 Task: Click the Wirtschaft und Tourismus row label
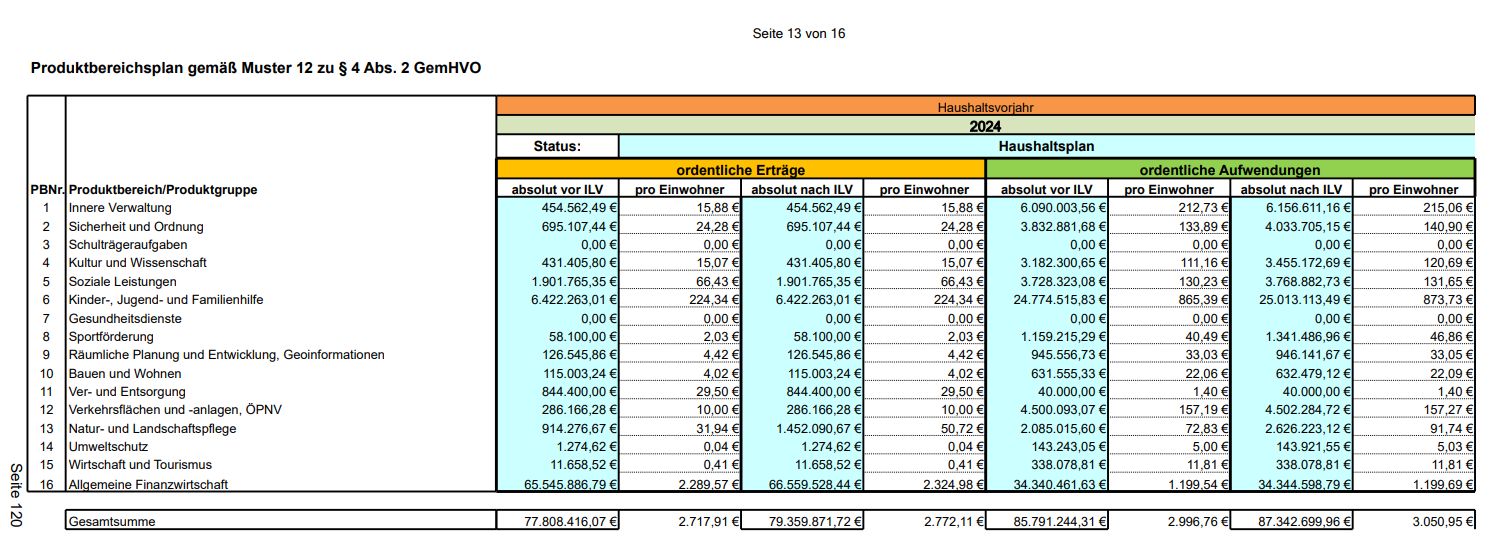pos(140,465)
